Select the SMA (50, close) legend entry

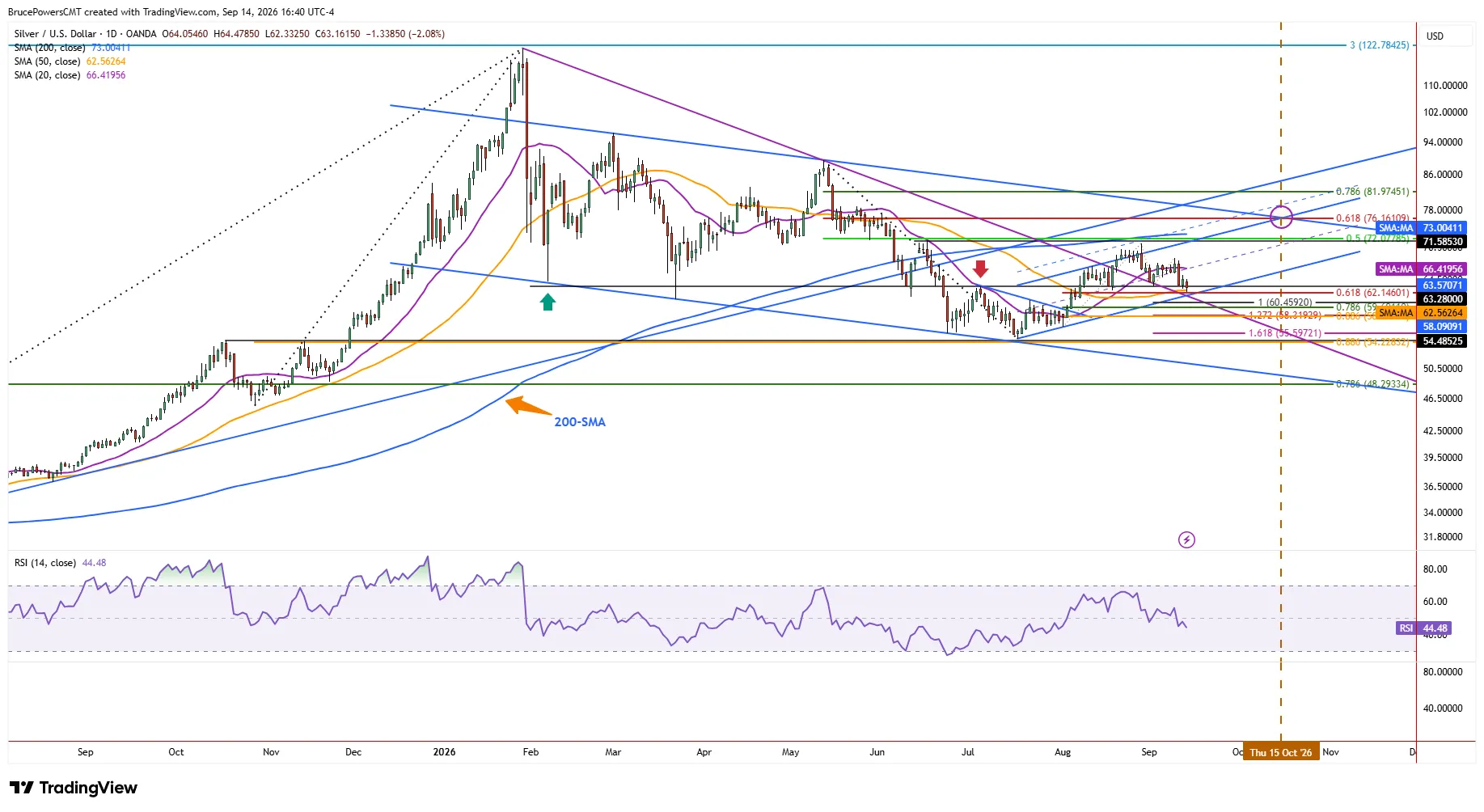(70, 61)
